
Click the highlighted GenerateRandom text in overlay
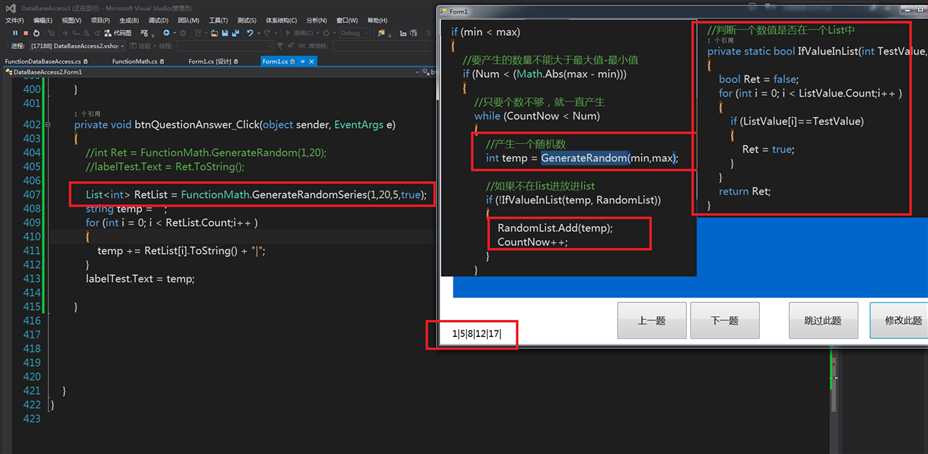point(584,158)
